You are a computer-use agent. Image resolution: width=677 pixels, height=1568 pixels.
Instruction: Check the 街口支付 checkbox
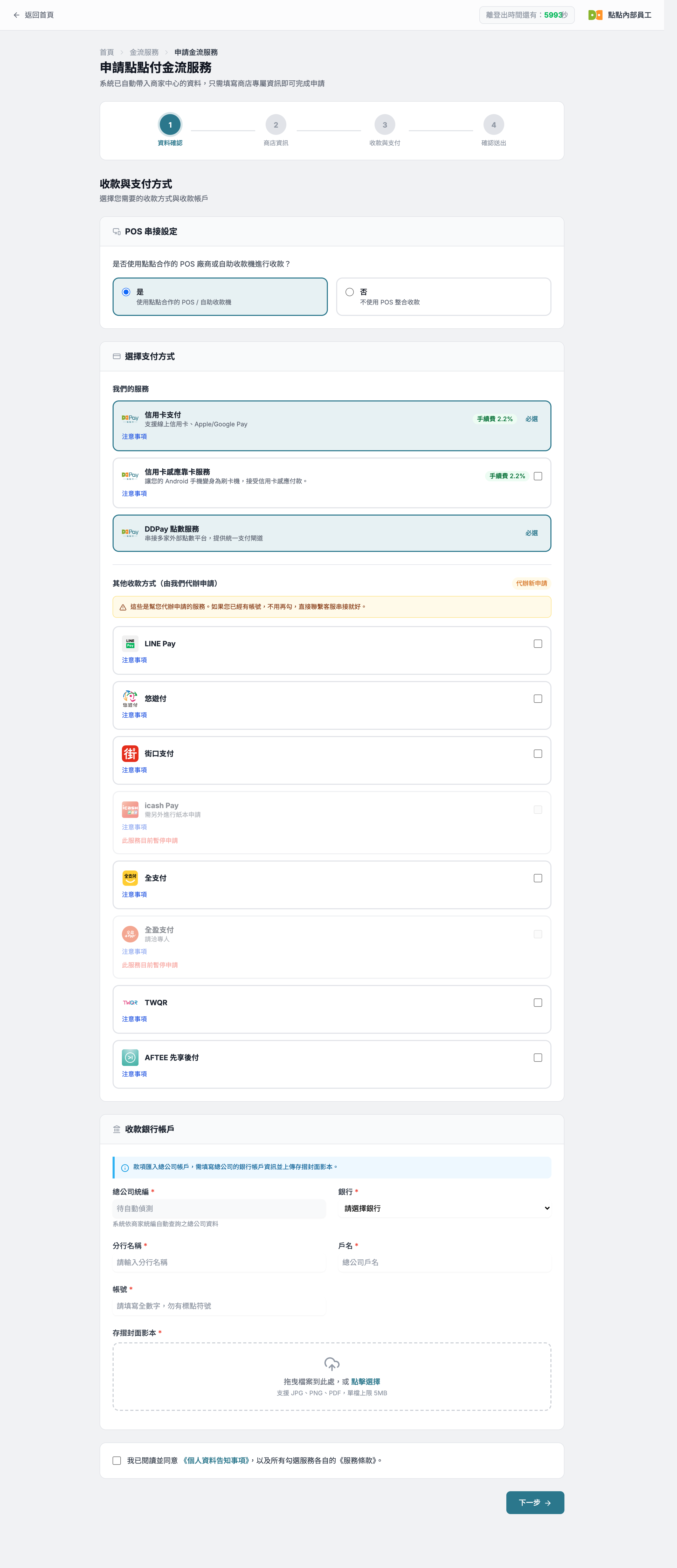click(x=538, y=754)
